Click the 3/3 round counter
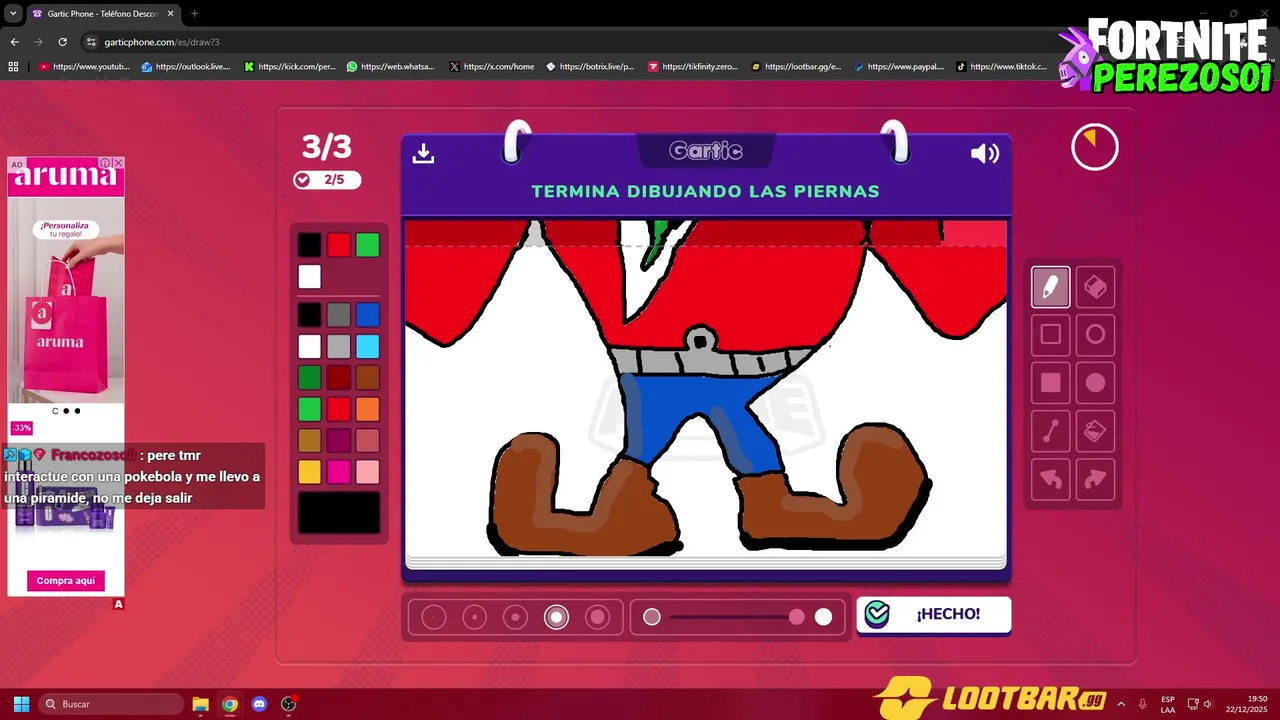 (327, 147)
